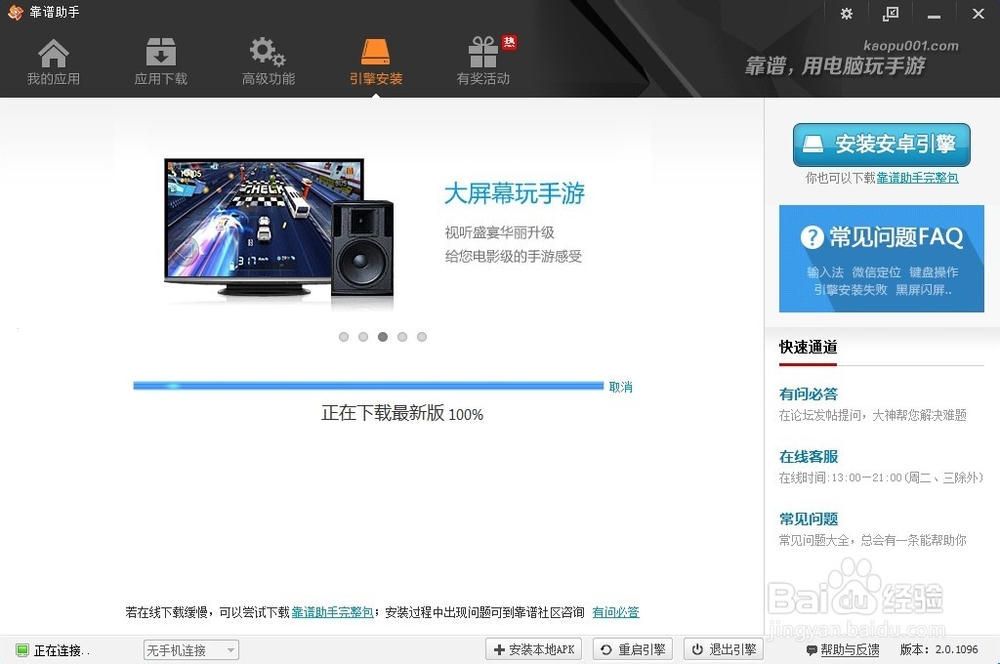Select the 引擎安装 tab
The height and width of the screenshot is (664, 1000).
(376, 62)
